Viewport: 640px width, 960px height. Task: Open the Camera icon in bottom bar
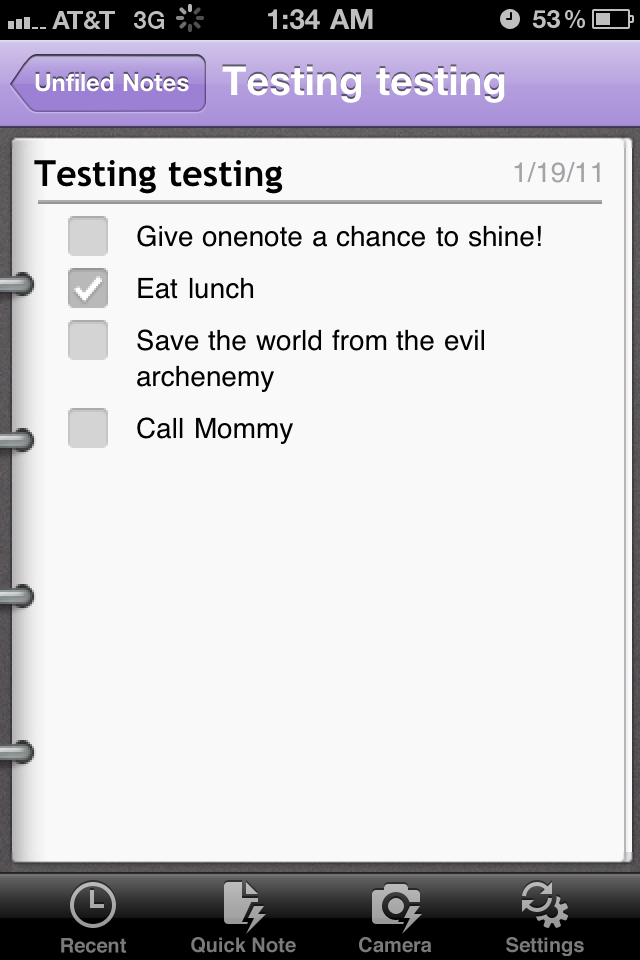[395, 906]
